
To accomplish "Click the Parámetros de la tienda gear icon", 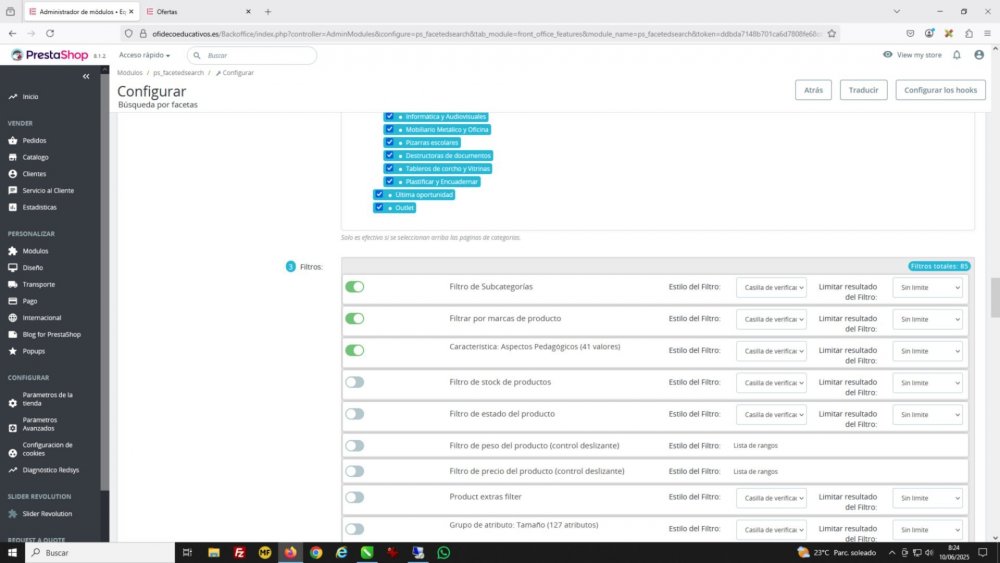I will click(13, 403).
